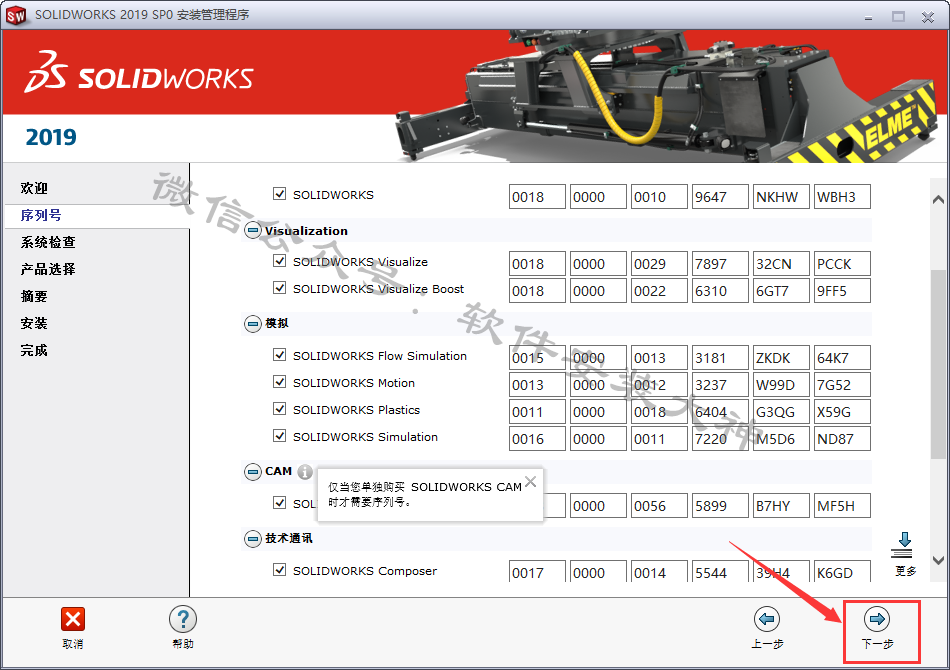Click Simulation serial field containing 0016

[537, 439]
